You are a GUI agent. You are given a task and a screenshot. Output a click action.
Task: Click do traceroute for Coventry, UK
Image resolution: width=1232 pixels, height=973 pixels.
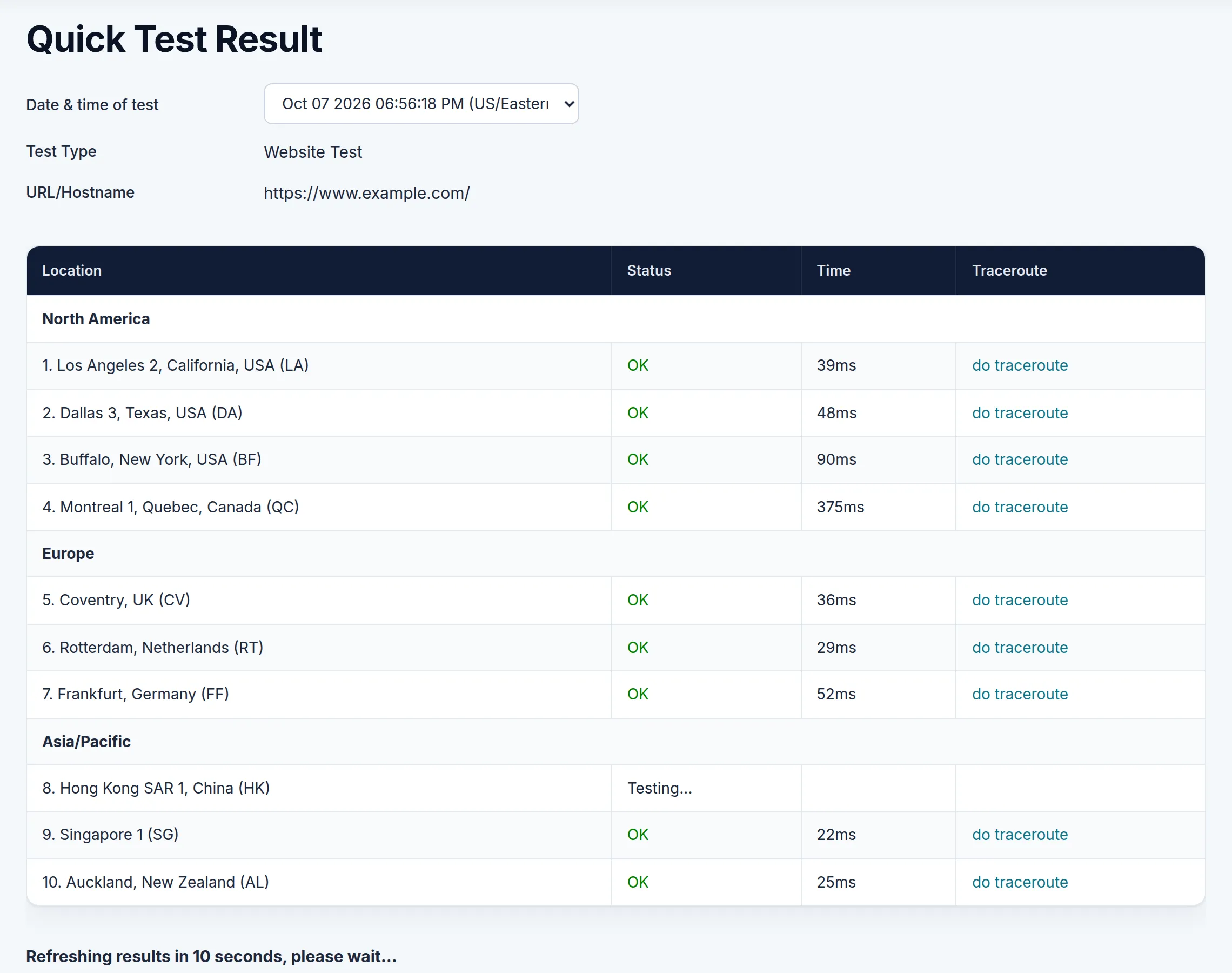[x=1020, y=600]
